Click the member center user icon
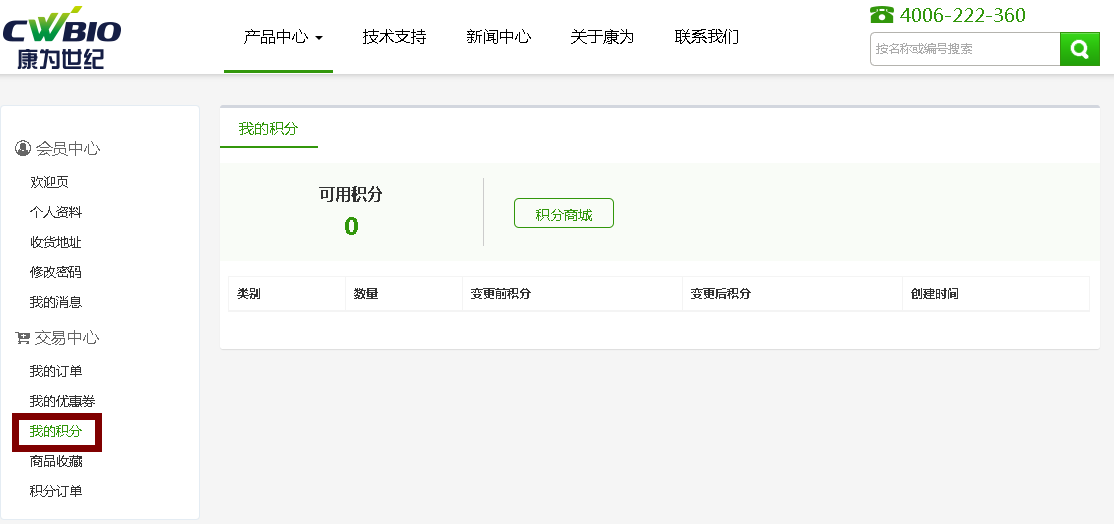 tap(23, 148)
